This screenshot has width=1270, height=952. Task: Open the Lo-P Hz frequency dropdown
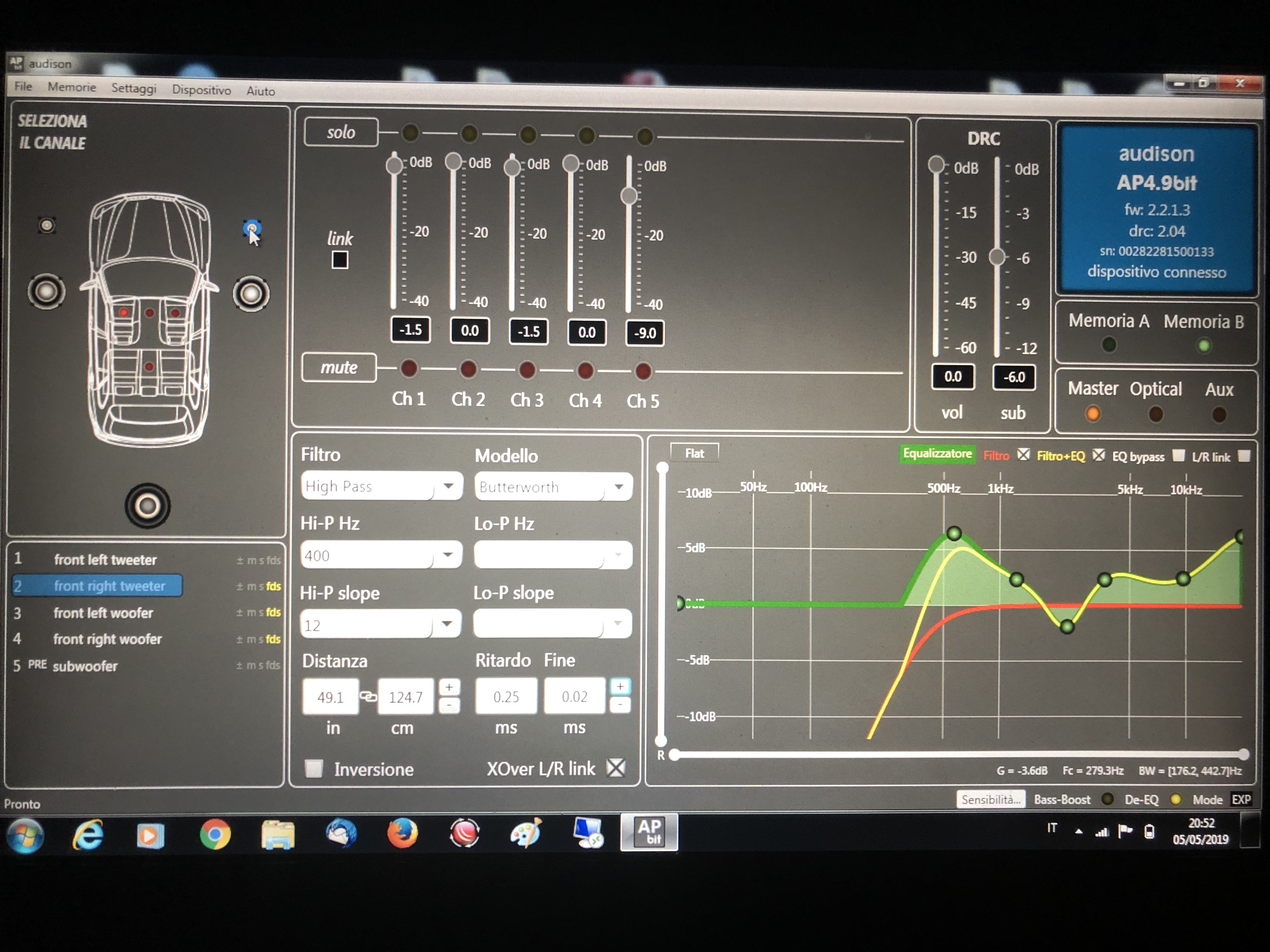pos(553,555)
